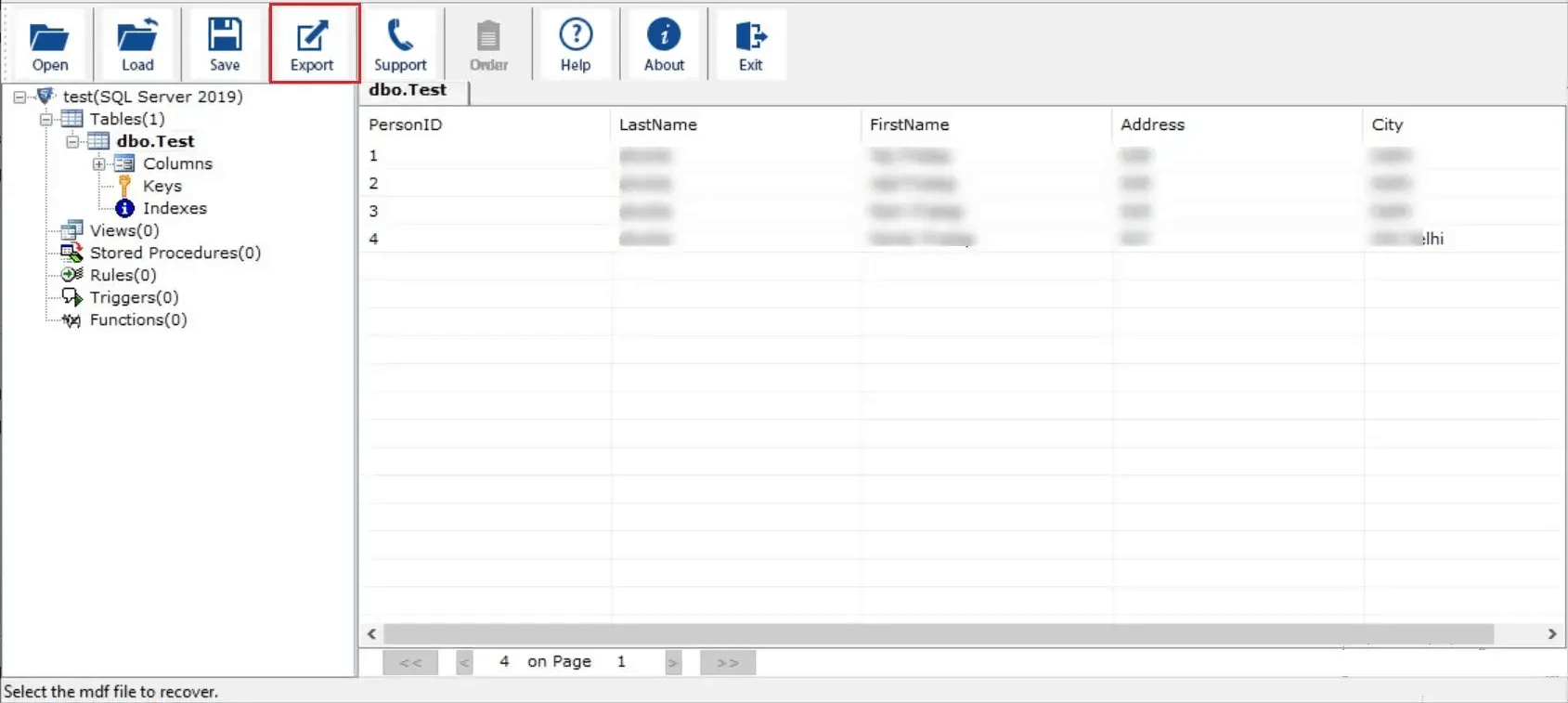Switch to the dbo.Test tab
The height and width of the screenshot is (703, 1568).
coord(408,90)
